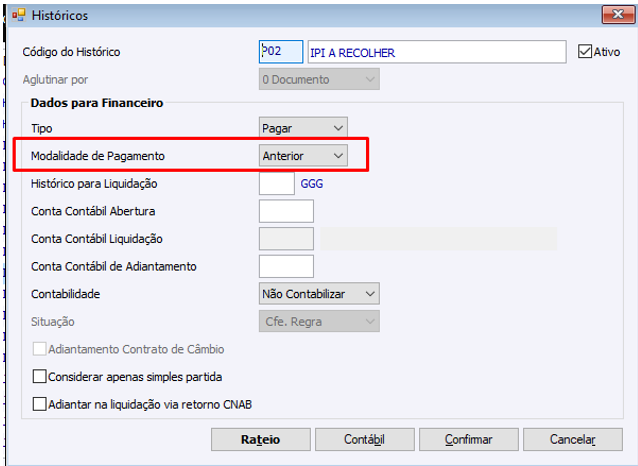Click the Histórico para Liquidação label
Image resolution: width=638 pixels, height=466 pixels.
[x=94, y=184]
